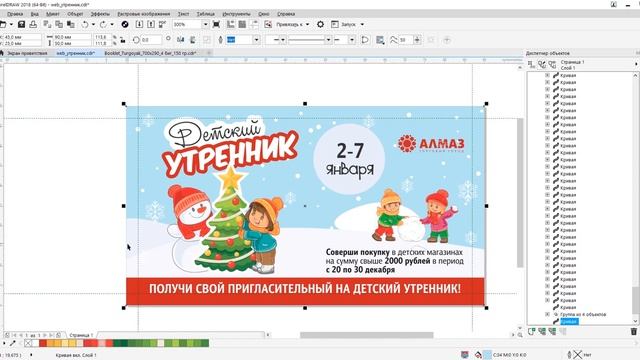Screen dimensions: 640x360
Task: Toggle the lock ratio icon
Action: 122,40
